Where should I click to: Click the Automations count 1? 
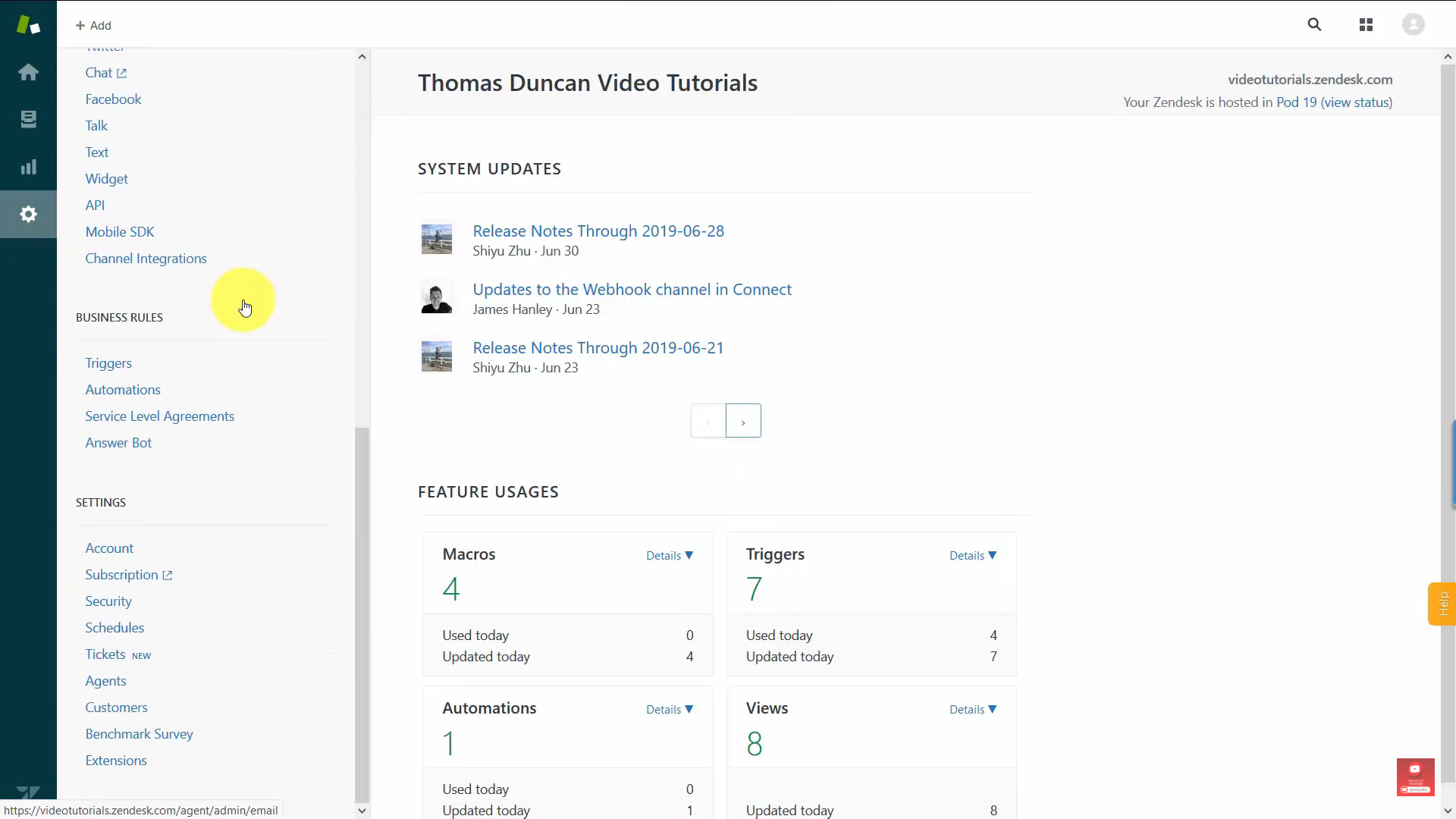point(449,744)
